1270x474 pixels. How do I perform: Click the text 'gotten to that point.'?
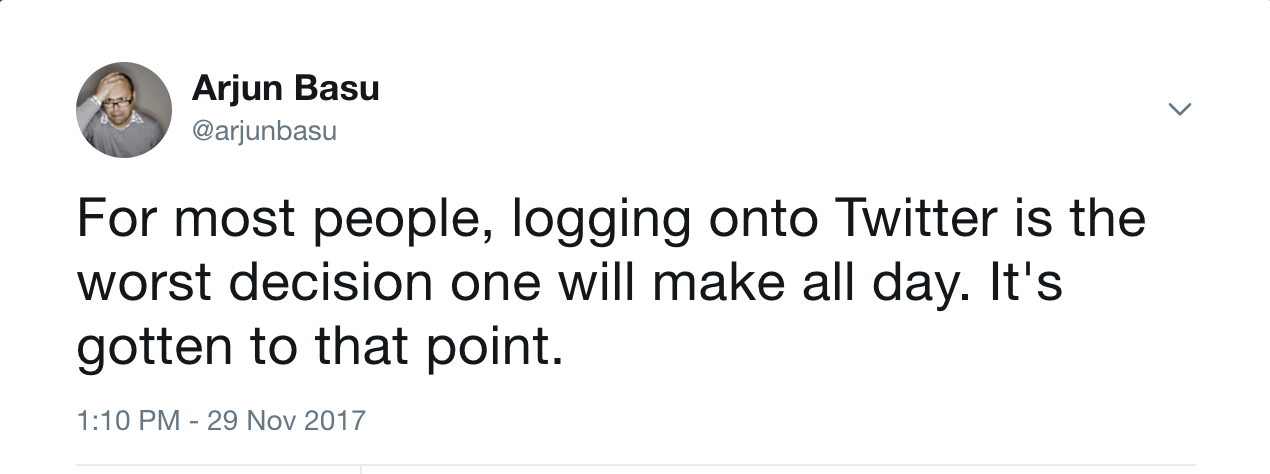(x=313, y=349)
